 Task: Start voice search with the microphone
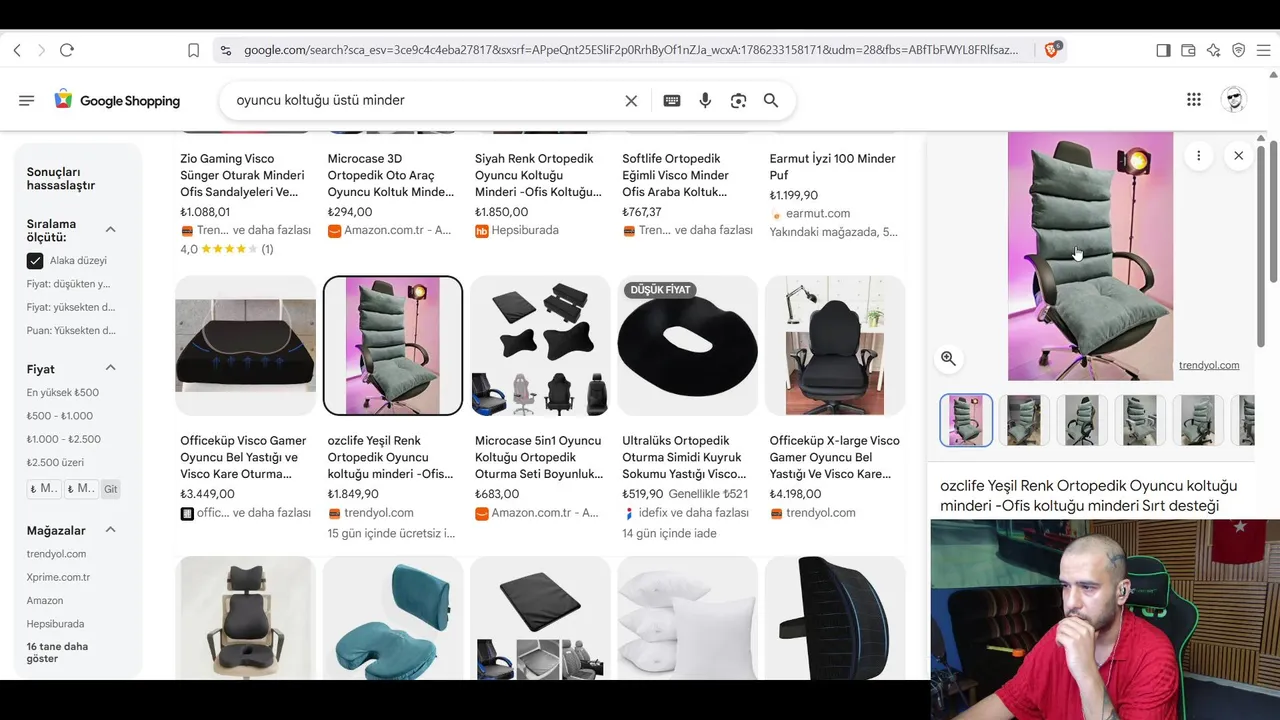tap(705, 100)
